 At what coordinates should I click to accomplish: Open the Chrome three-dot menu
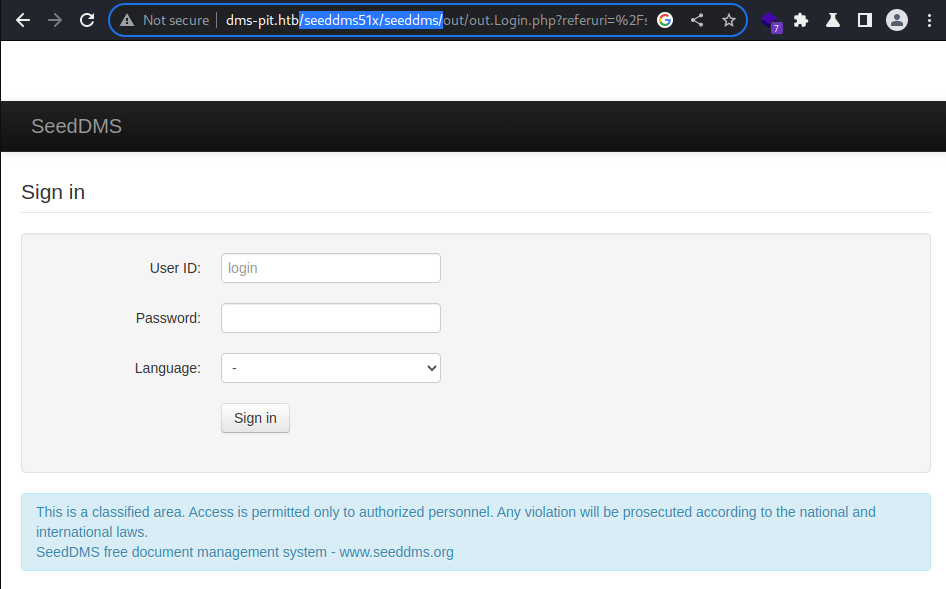click(x=929, y=21)
